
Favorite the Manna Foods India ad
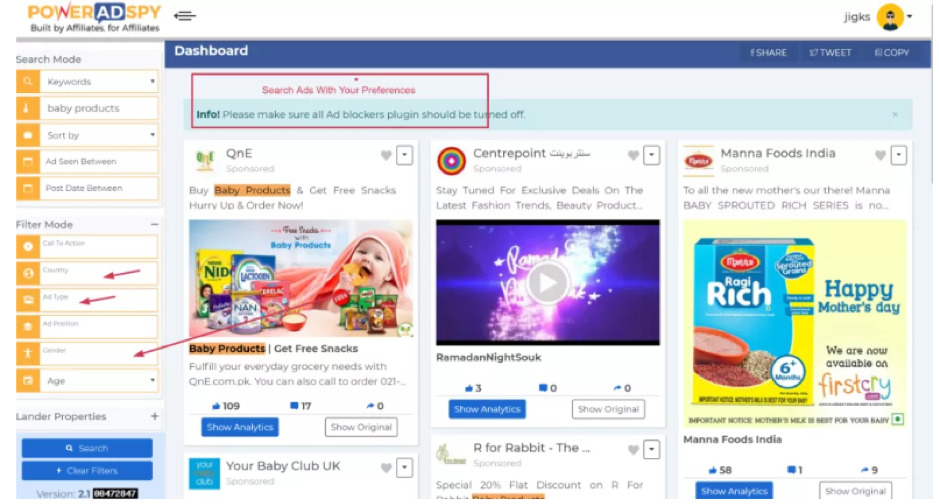pyautogui.click(x=880, y=156)
